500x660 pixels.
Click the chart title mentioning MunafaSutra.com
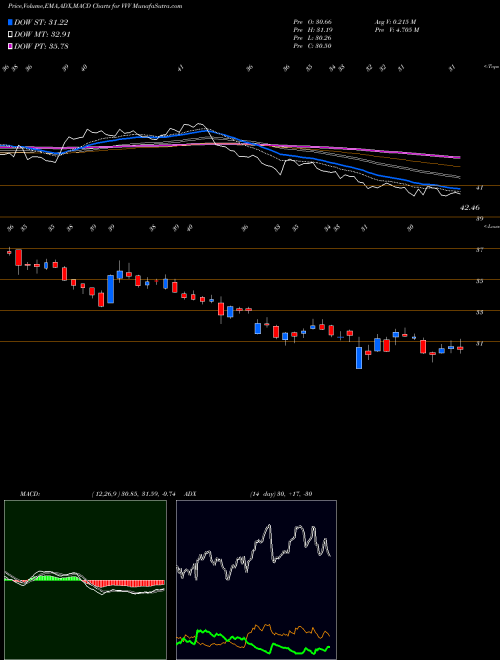pyautogui.click(x=95, y=6)
